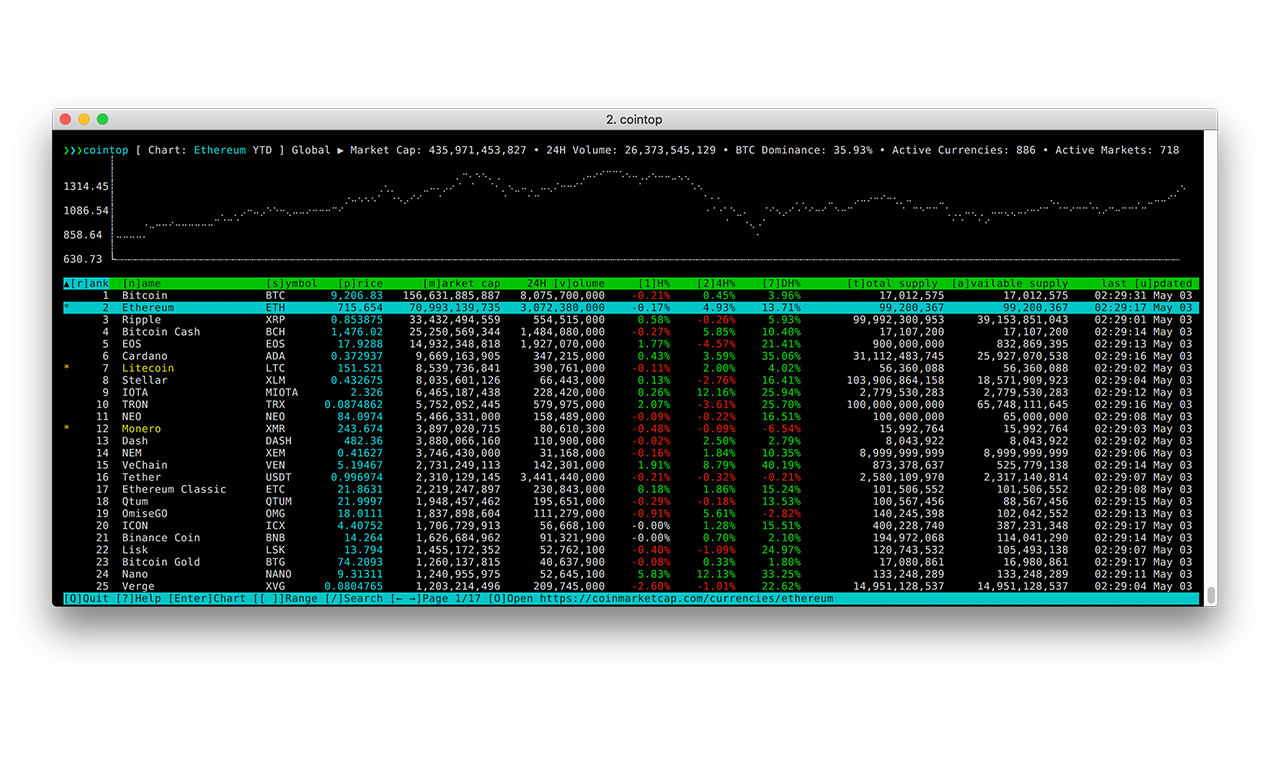This screenshot has height=760, width=1270.
Task: Click Bitcoin price 9,206.83
Action: pyautogui.click(x=356, y=296)
